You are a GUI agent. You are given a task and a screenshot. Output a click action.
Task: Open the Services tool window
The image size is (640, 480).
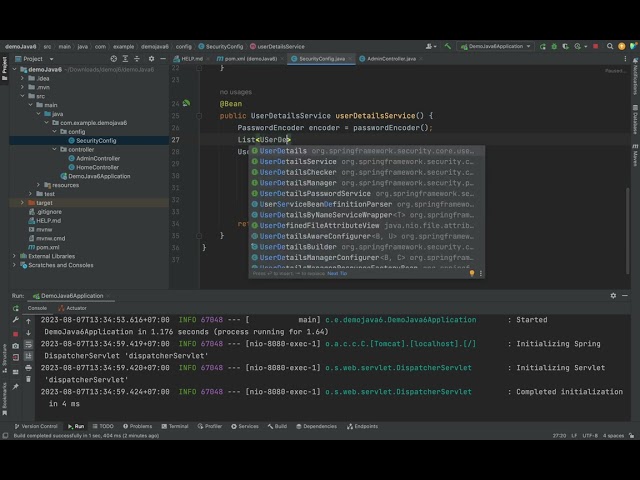244,426
